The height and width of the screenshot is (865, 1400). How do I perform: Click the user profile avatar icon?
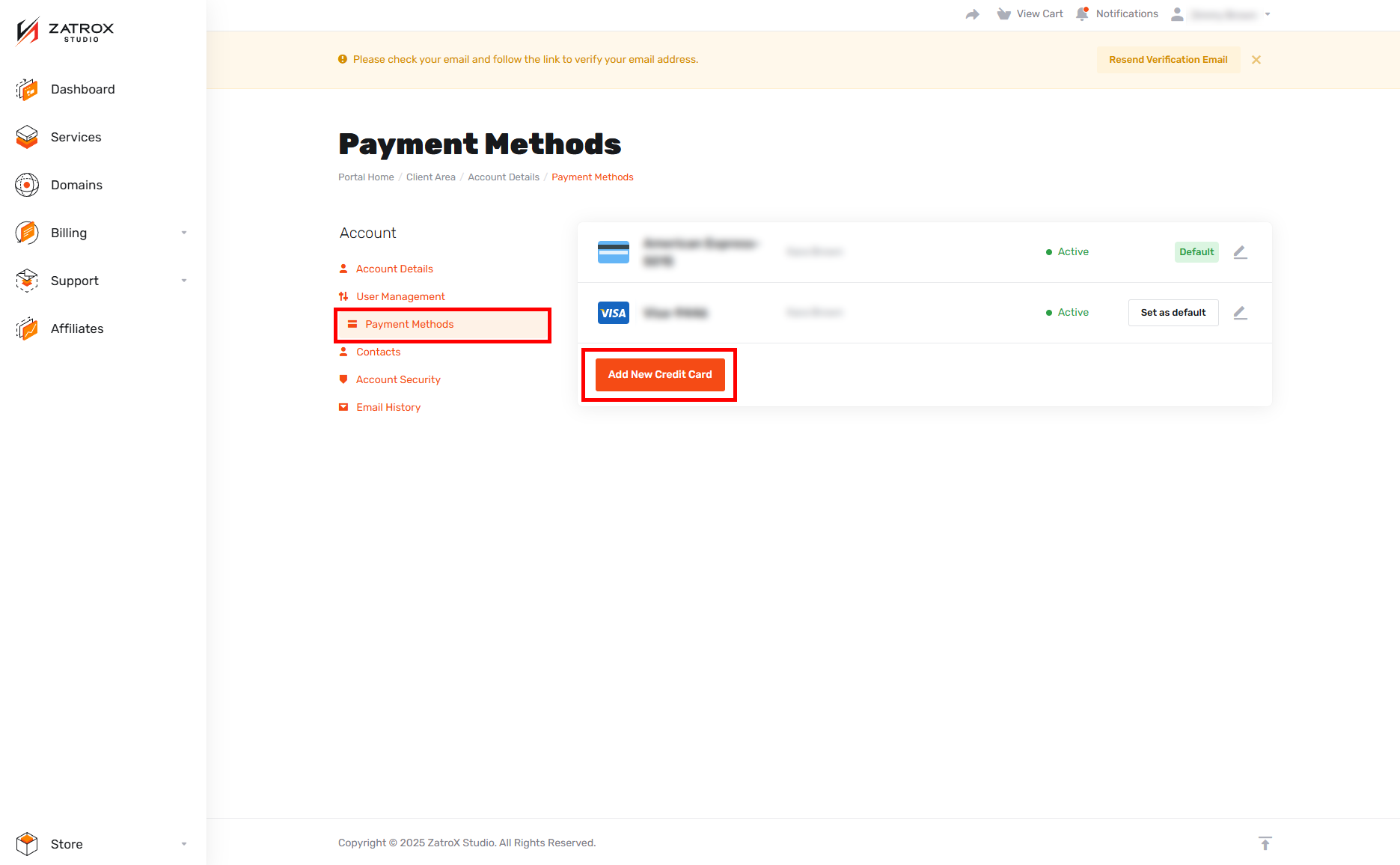point(1177,14)
